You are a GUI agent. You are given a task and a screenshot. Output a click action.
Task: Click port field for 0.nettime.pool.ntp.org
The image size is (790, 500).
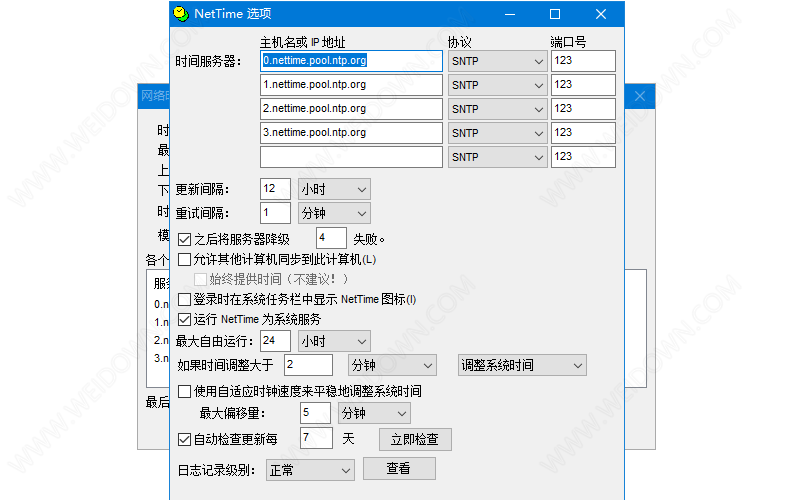pyautogui.click(x=583, y=61)
